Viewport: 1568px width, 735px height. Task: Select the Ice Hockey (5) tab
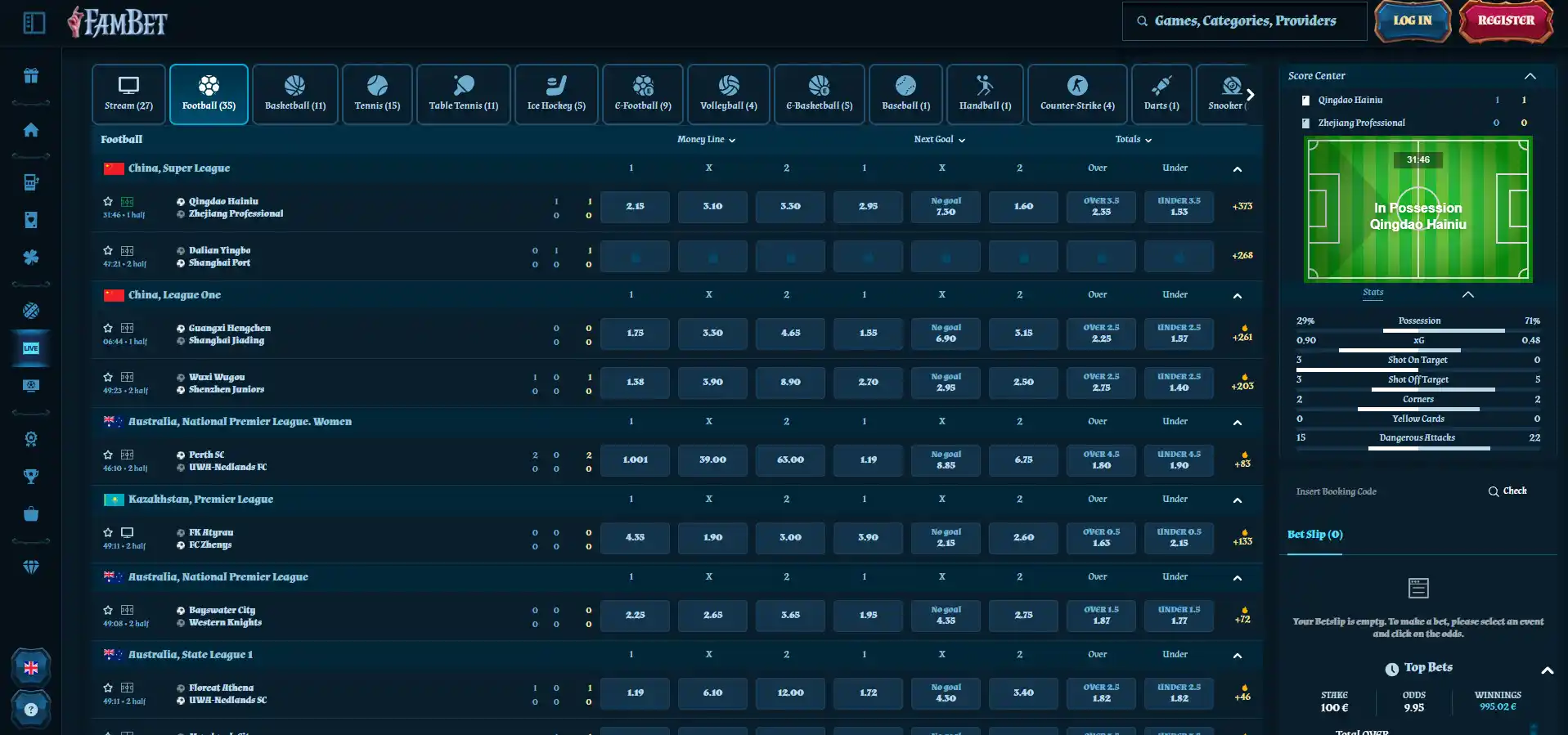556,94
